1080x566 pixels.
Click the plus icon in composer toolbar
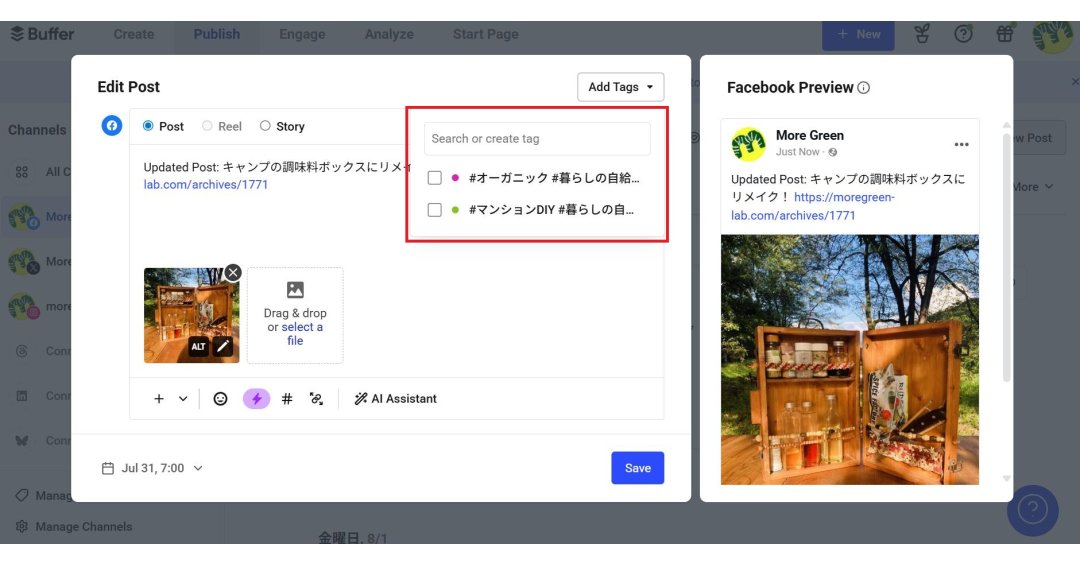158,399
